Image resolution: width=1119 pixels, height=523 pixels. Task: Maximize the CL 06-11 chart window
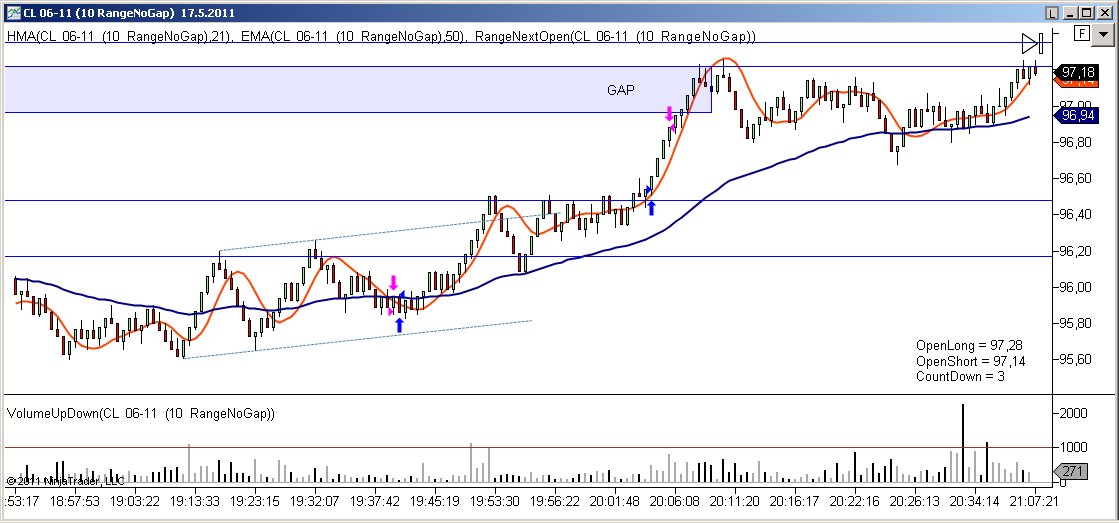(1085, 13)
